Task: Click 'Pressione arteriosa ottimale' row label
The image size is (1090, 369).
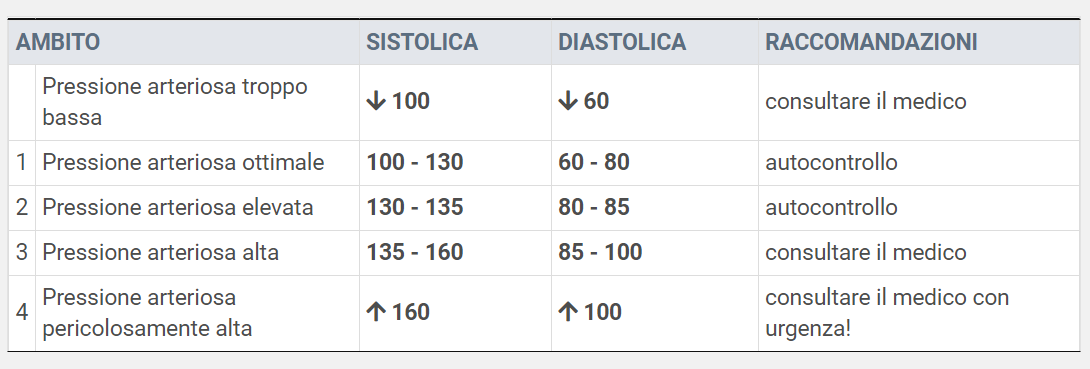Action: 183,163
